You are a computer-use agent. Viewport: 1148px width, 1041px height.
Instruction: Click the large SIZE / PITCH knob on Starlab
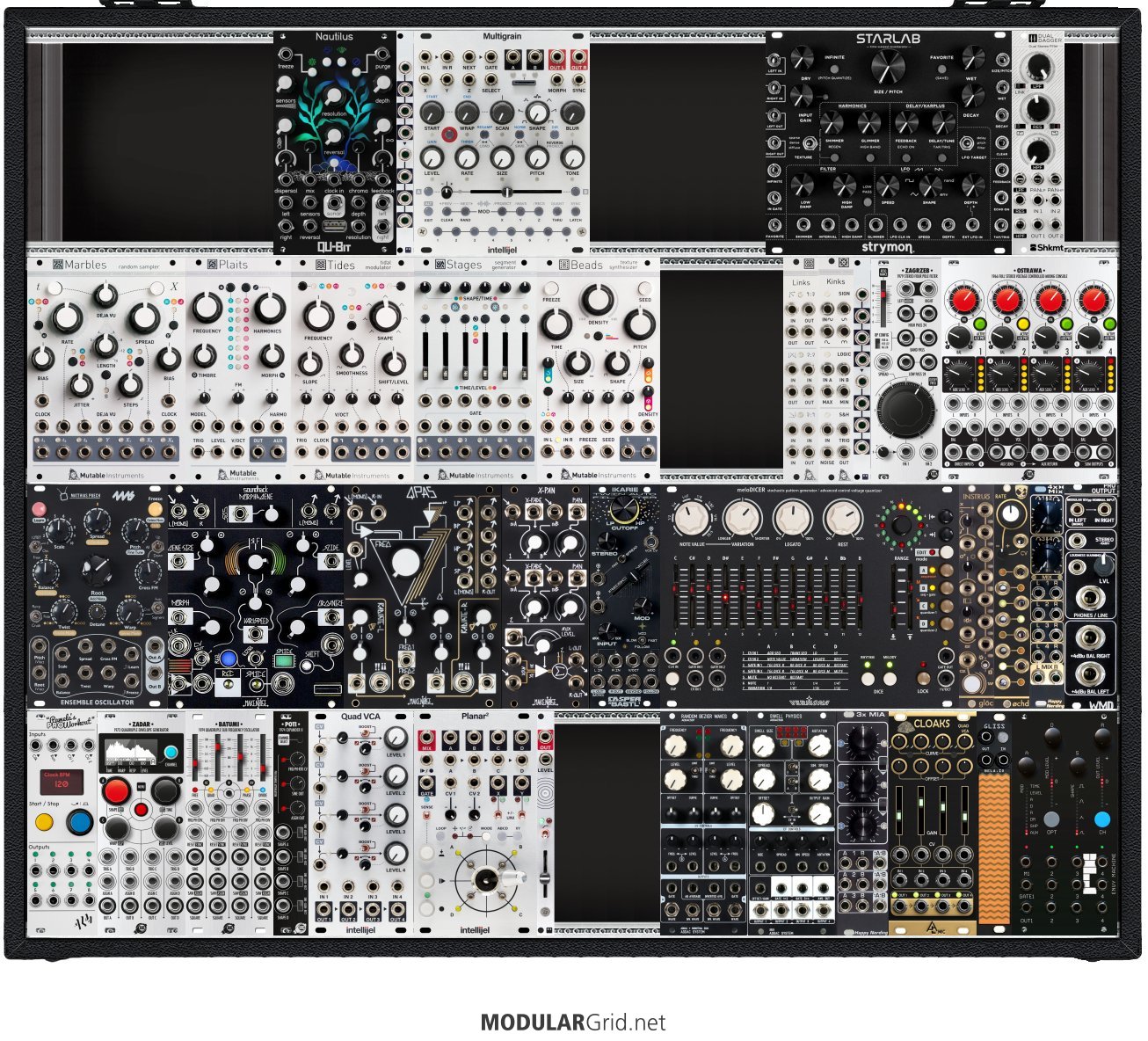tap(888, 67)
